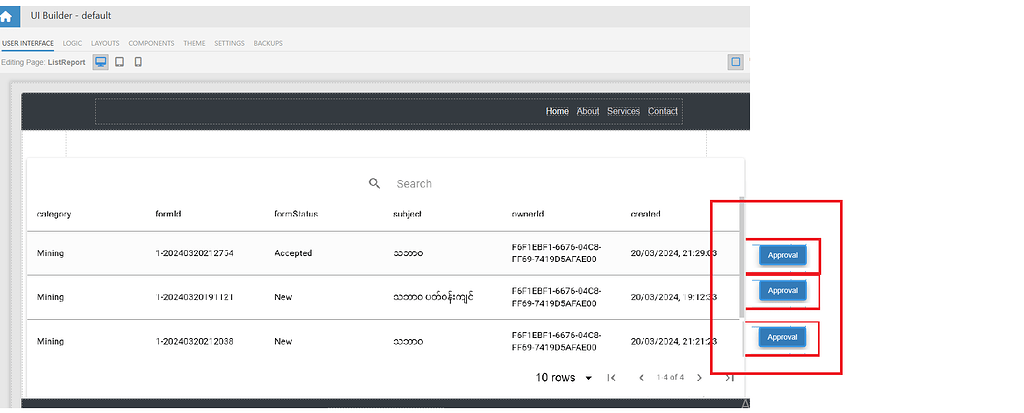Click the home icon in the header
The height and width of the screenshot is (413, 1024).
(6, 16)
